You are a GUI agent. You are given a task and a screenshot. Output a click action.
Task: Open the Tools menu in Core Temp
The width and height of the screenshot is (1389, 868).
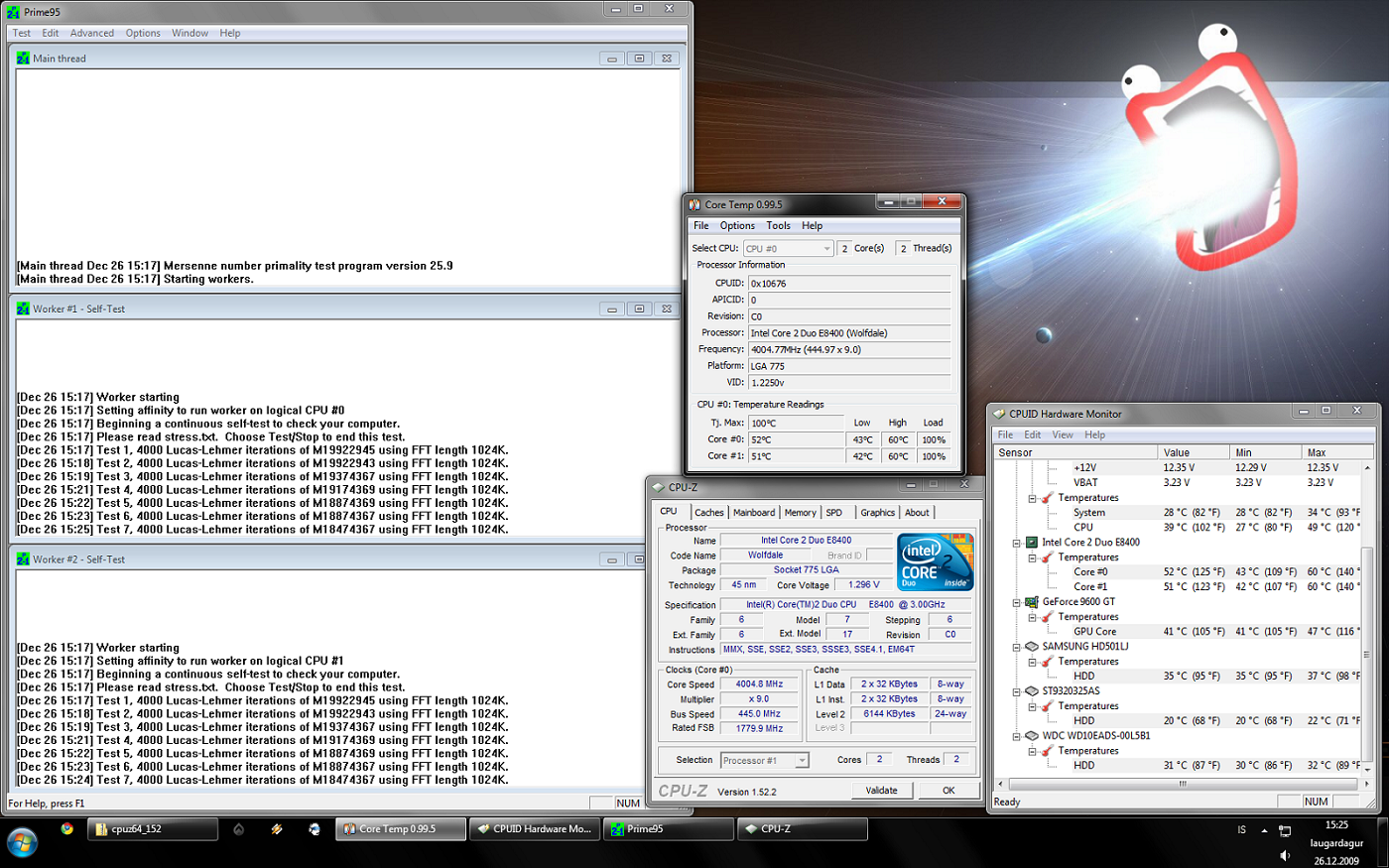click(778, 225)
